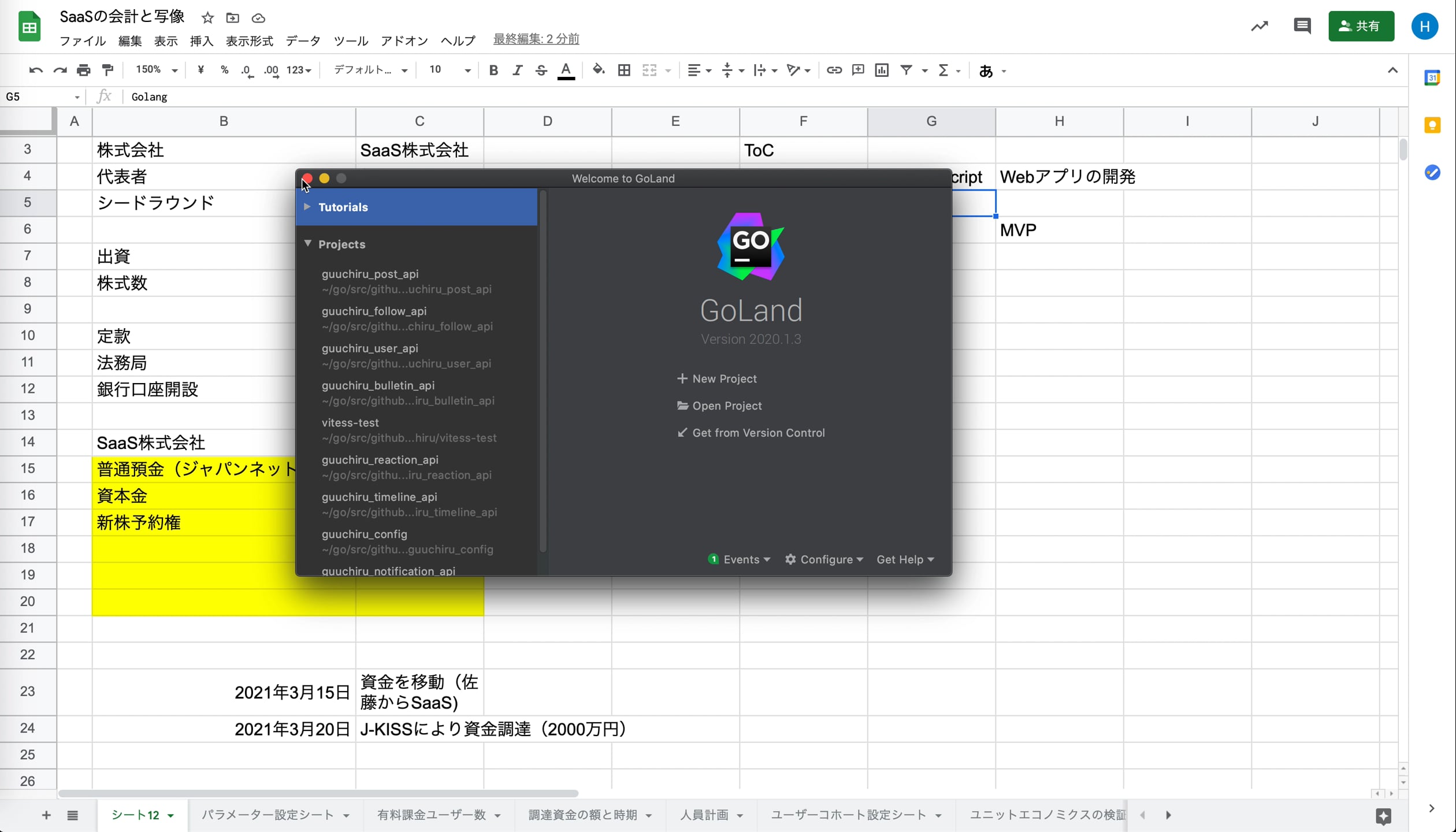Create a filter using the filter icon
1456x832 pixels.
tap(905, 70)
